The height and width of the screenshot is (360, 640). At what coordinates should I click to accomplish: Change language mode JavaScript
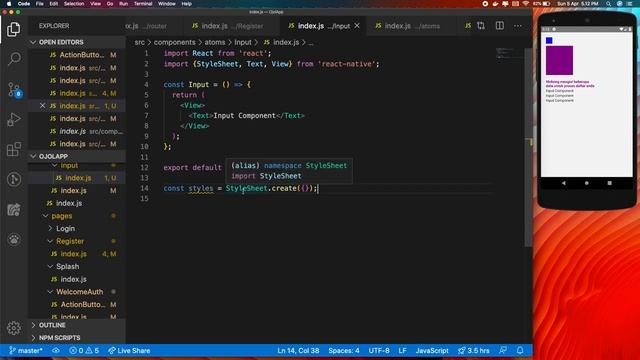coord(432,351)
